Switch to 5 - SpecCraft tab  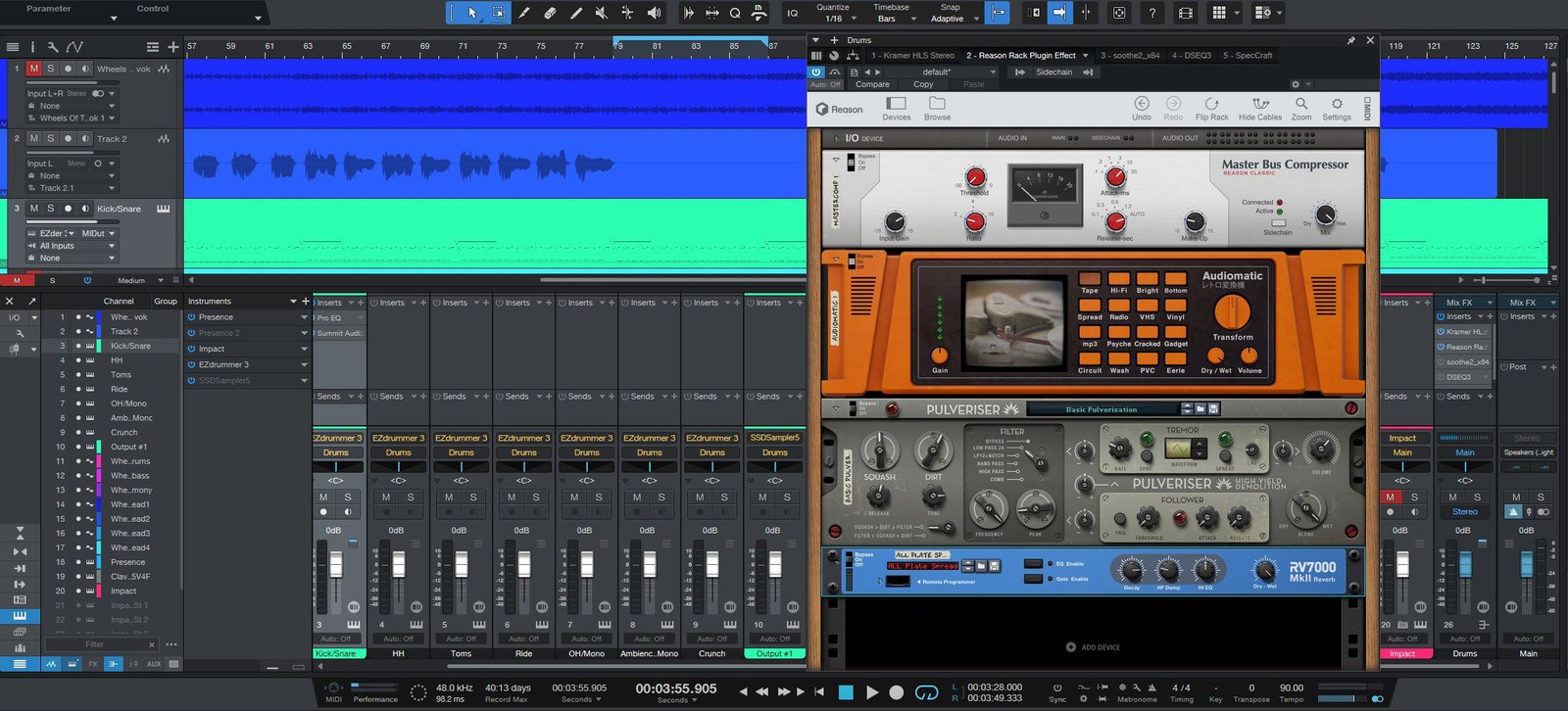[x=1248, y=56]
